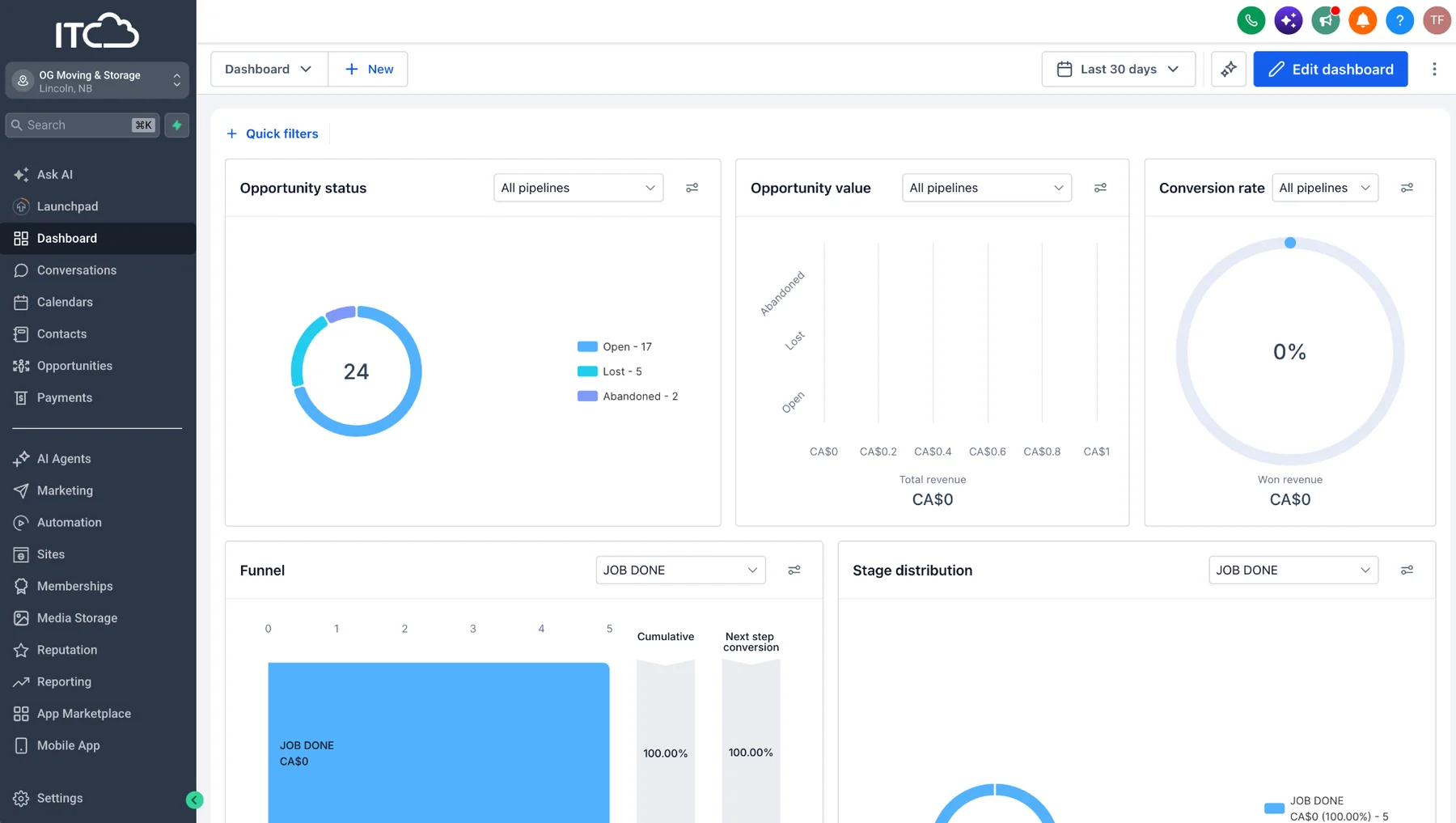1456x823 pixels.
Task: Click the green lightning quick actions icon
Action: (x=177, y=125)
